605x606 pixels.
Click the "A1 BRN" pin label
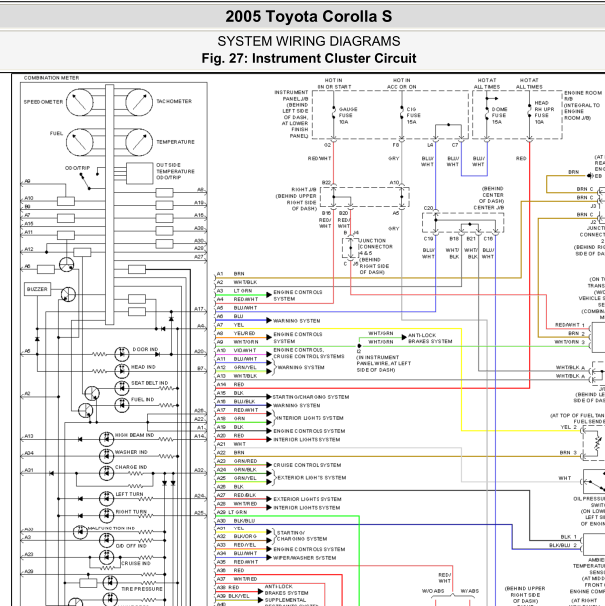230,274
